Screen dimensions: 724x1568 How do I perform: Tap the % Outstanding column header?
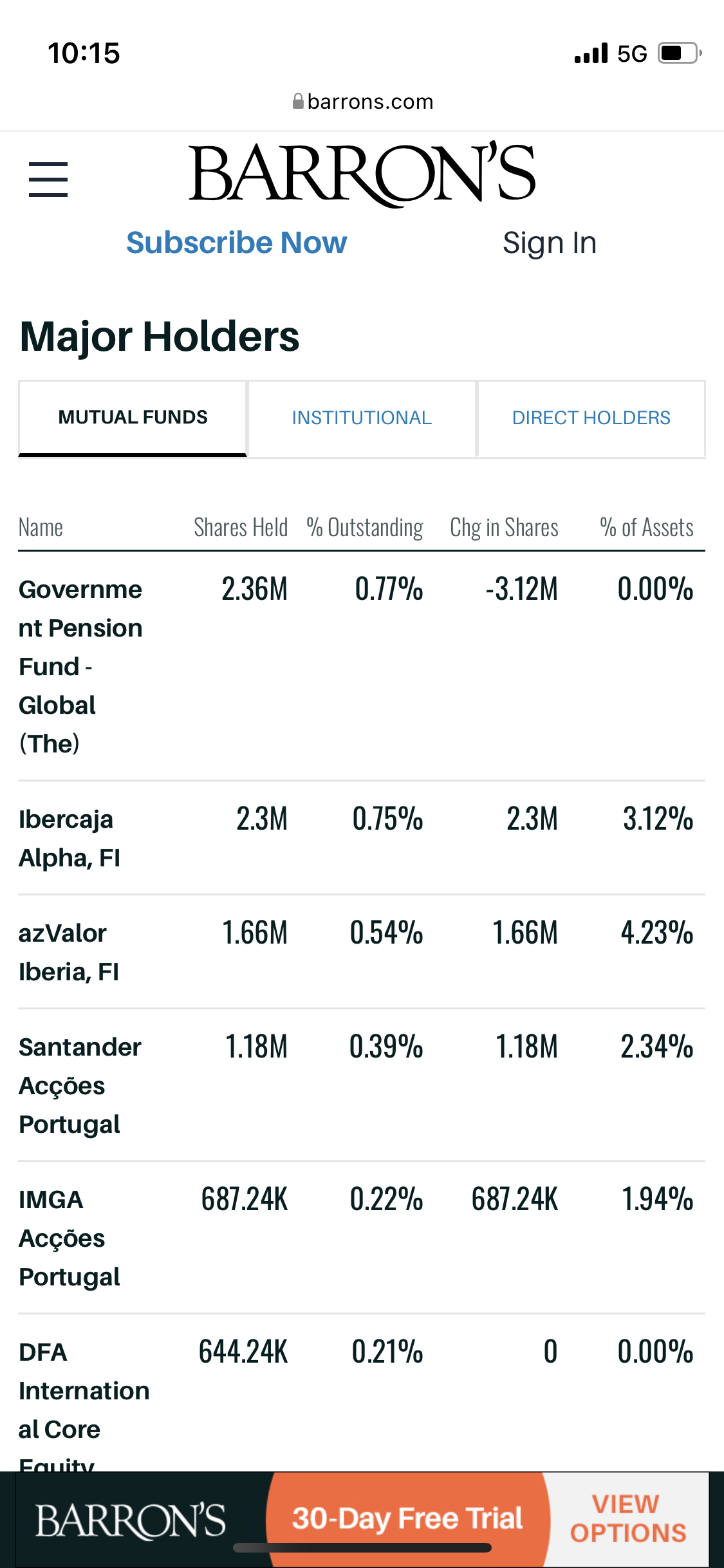[365, 528]
